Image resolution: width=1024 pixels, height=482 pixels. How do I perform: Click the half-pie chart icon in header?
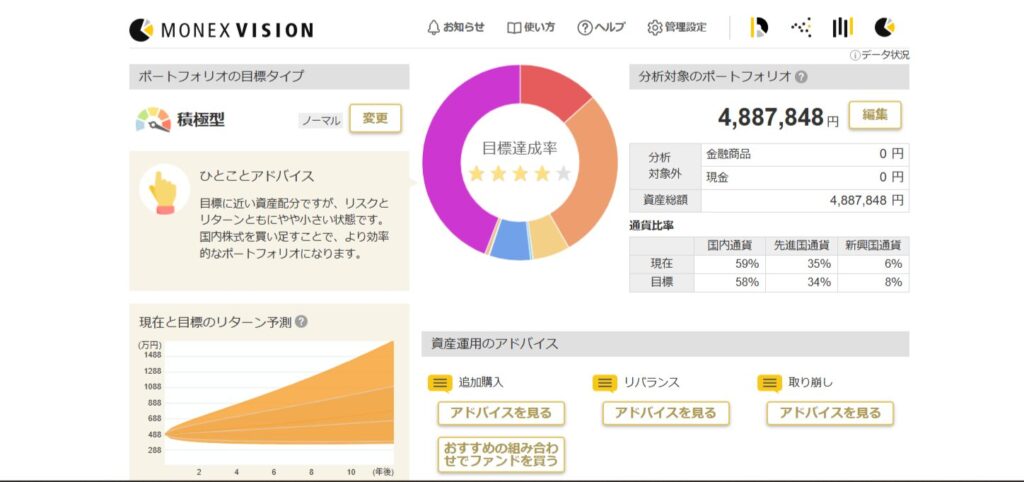click(759, 28)
